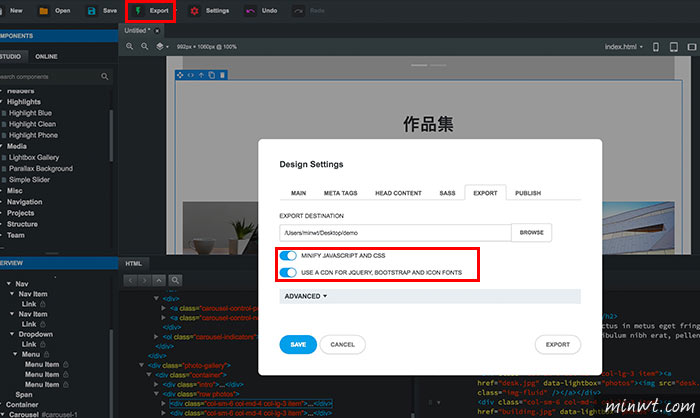The height and width of the screenshot is (418, 700).
Task: Click the components list scrollbar
Action: click(111, 135)
